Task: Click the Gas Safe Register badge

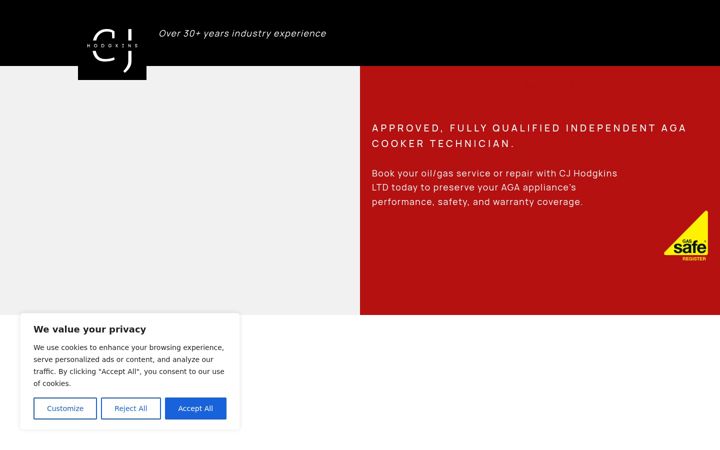Action: coord(686,236)
